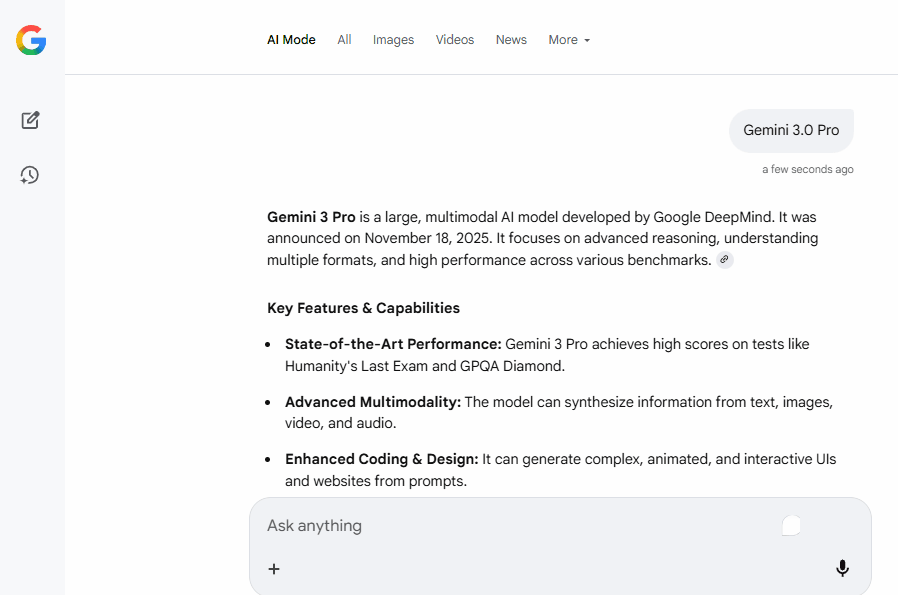This screenshot has width=898, height=595.
Task: Click the source link icon after the intro paragraph
Action: click(x=725, y=260)
